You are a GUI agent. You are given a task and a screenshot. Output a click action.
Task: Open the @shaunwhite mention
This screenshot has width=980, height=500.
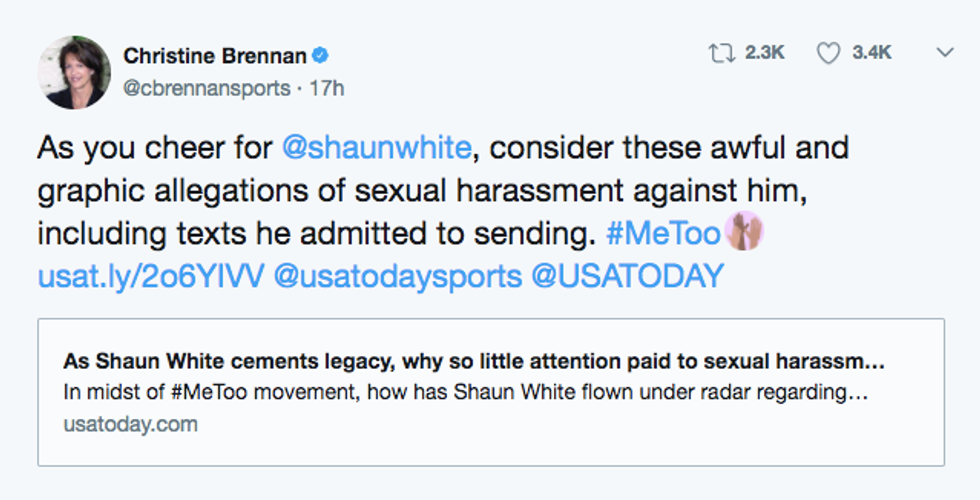click(x=376, y=148)
